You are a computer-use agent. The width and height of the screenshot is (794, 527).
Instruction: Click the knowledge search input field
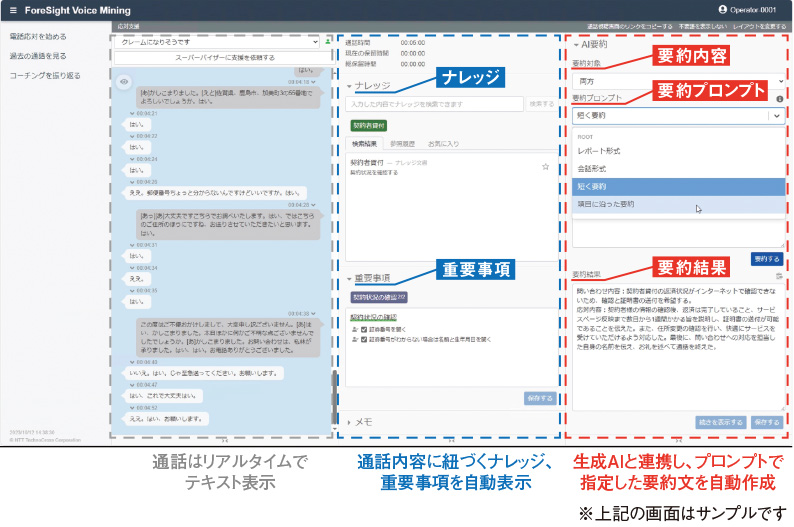434,104
